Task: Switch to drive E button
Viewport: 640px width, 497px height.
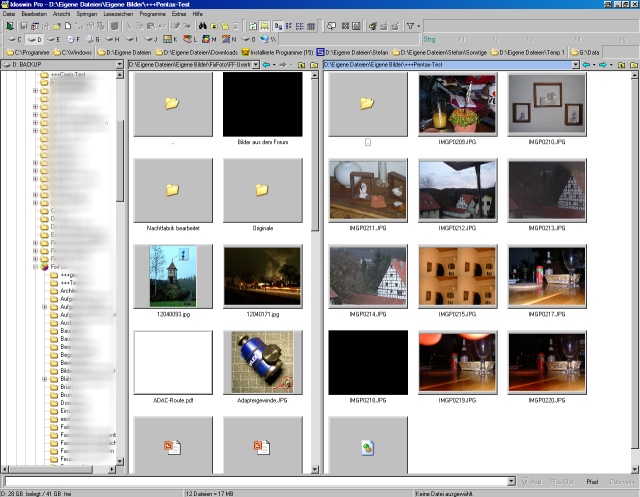Action: click(53, 40)
